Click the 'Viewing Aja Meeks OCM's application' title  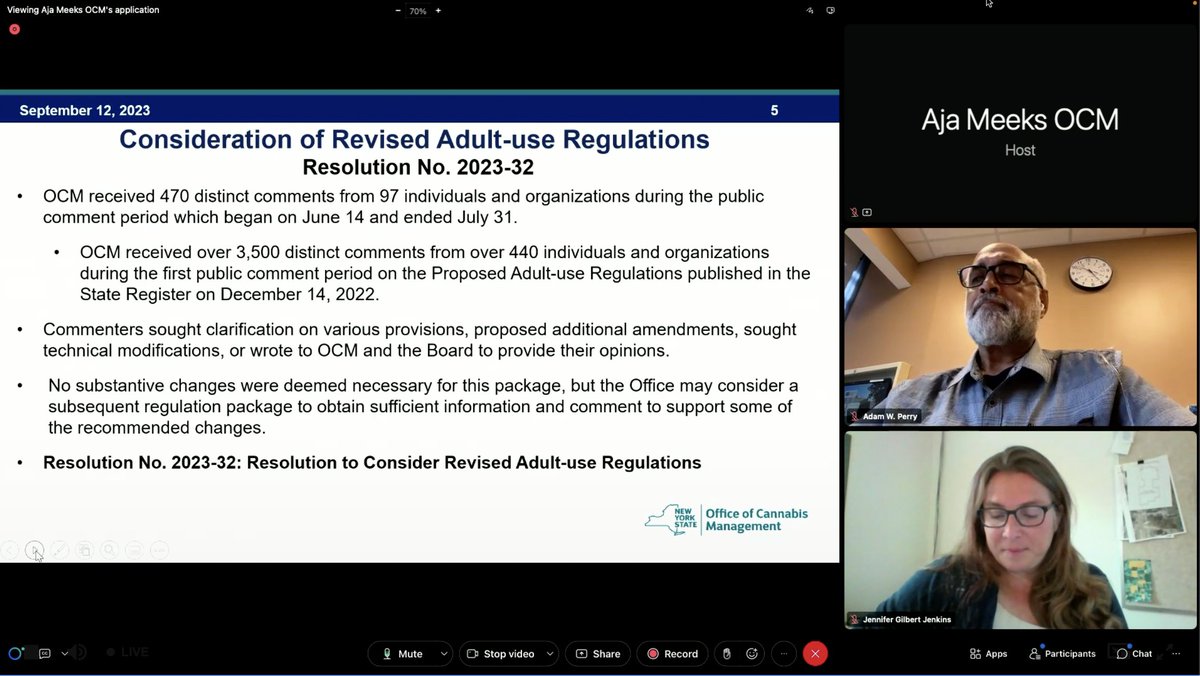click(83, 10)
